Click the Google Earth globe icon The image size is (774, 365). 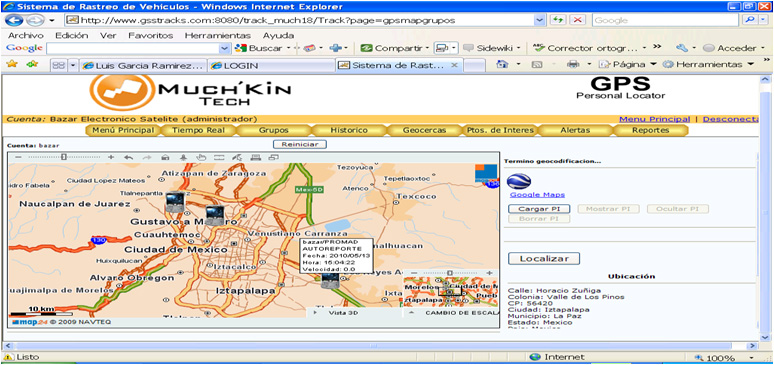[519, 181]
